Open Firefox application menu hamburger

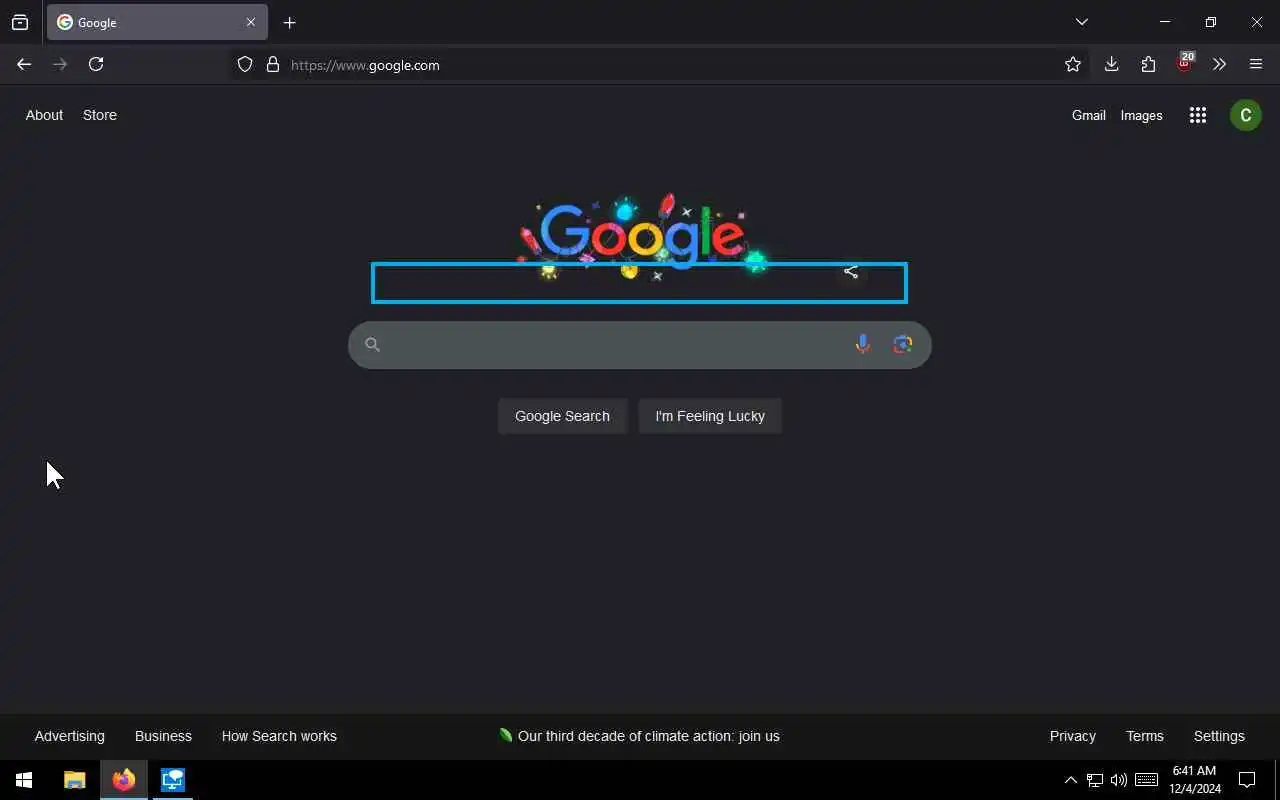click(x=1256, y=64)
